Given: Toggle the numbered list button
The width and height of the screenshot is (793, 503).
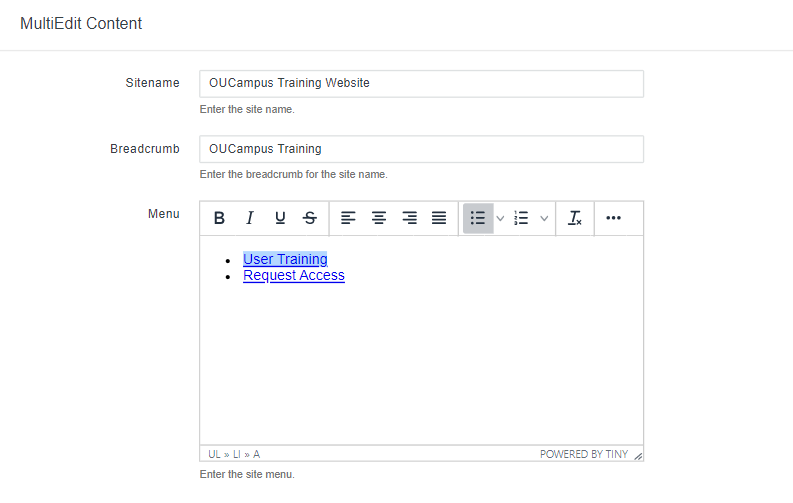Looking at the screenshot, I should point(521,218).
